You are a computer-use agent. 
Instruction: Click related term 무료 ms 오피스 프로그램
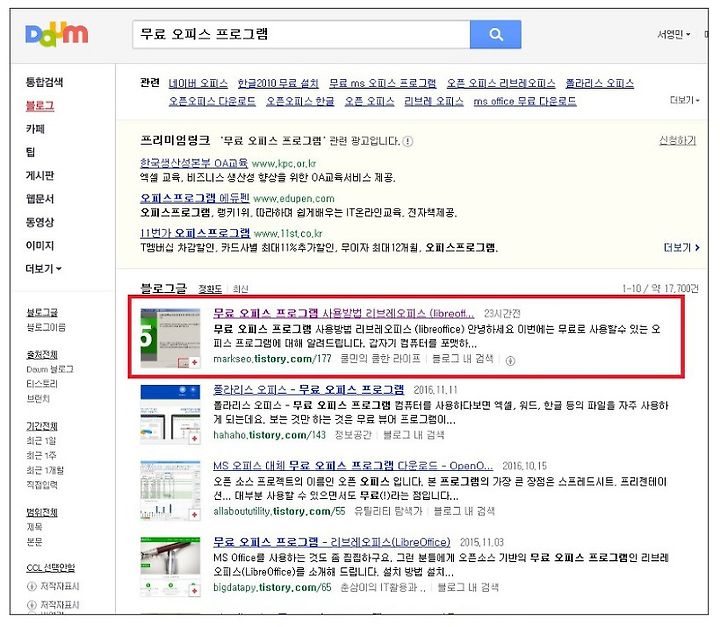point(382,84)
